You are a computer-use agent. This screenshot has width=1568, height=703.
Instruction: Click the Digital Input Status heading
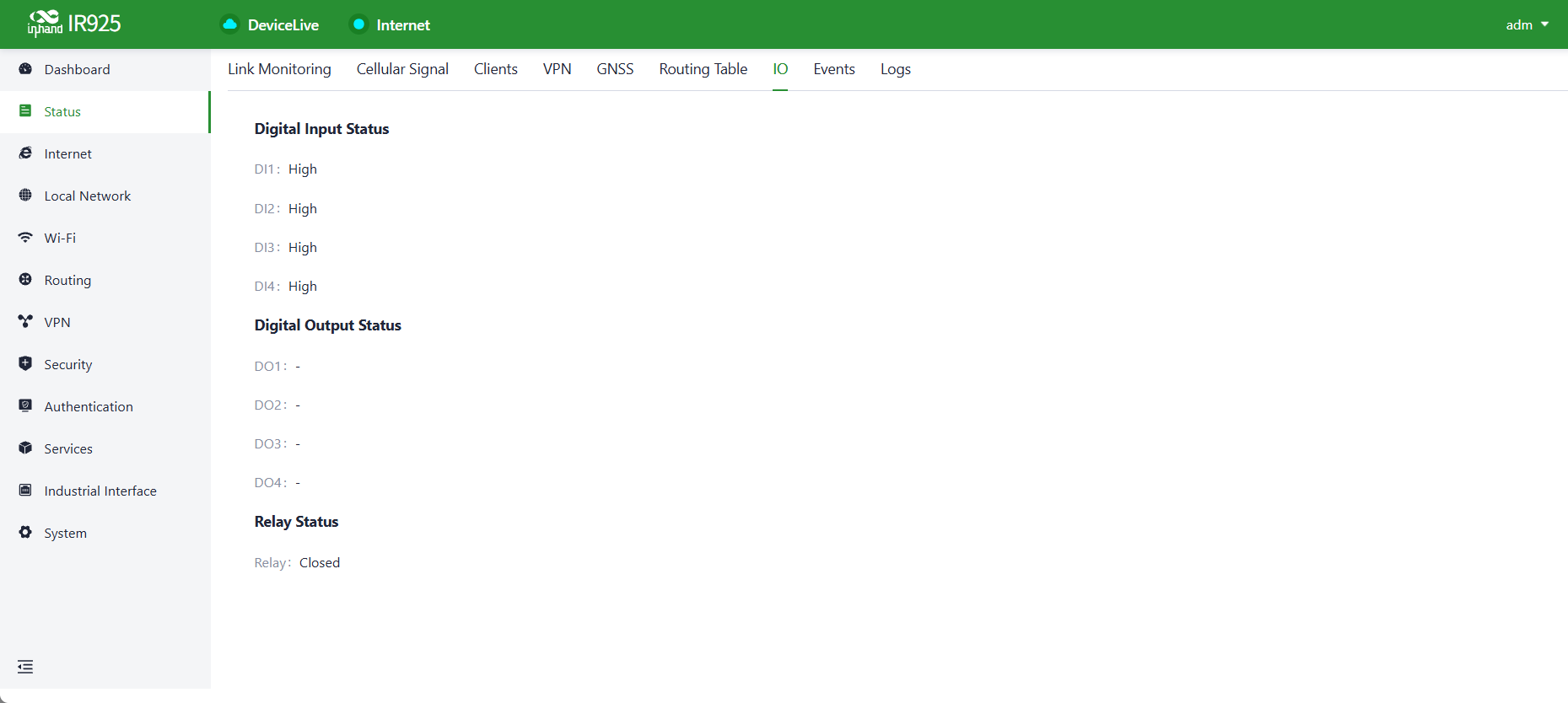(321, 129)
